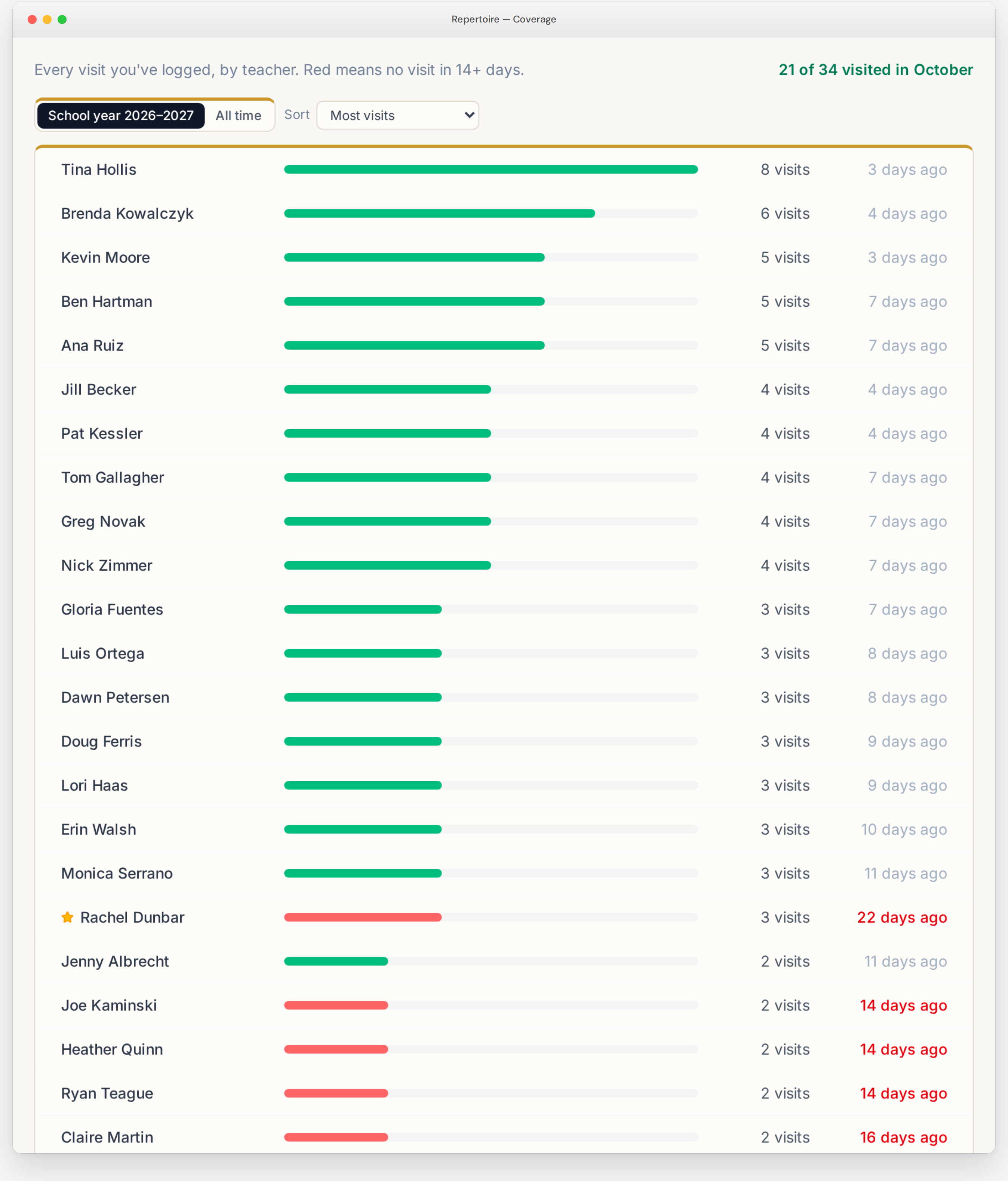Select Brenda Kowalczyk teacher name
This screenshot has width=1008, height=1181.
click(x=127, y=214)
